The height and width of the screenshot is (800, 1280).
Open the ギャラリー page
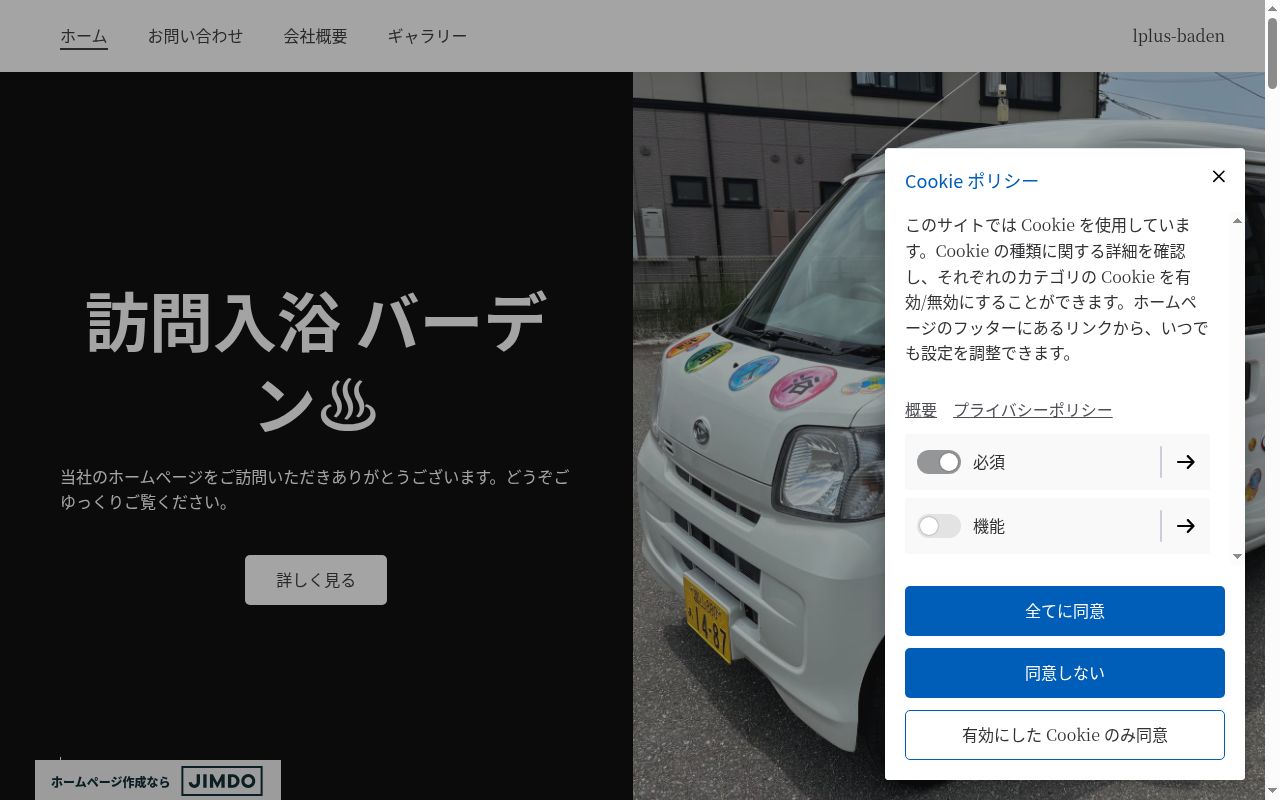point(427,36)
